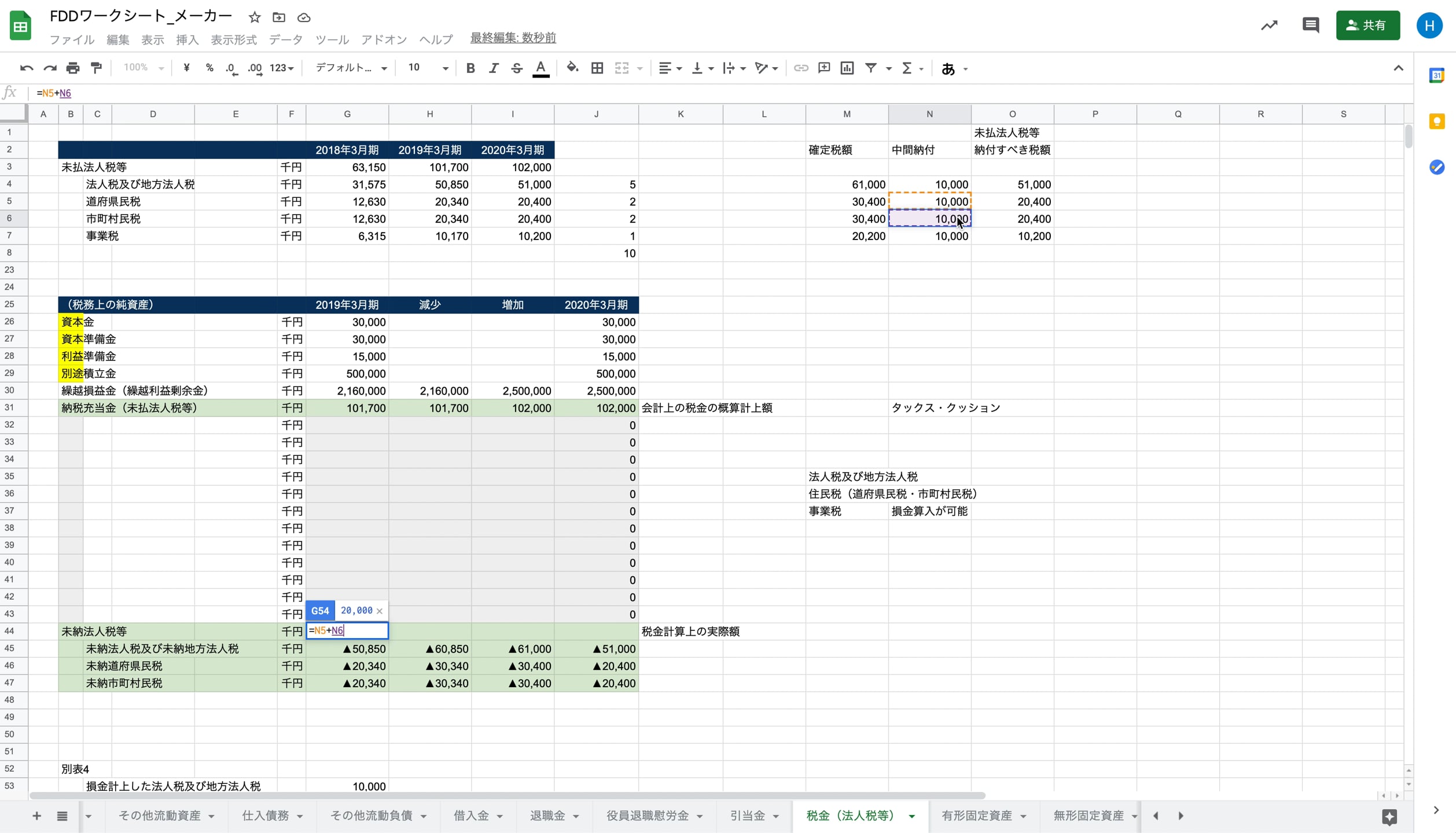The image size is (1456, 833).
Task: Toggle bold formatting in the toolbar
Action: click(470, 68)
